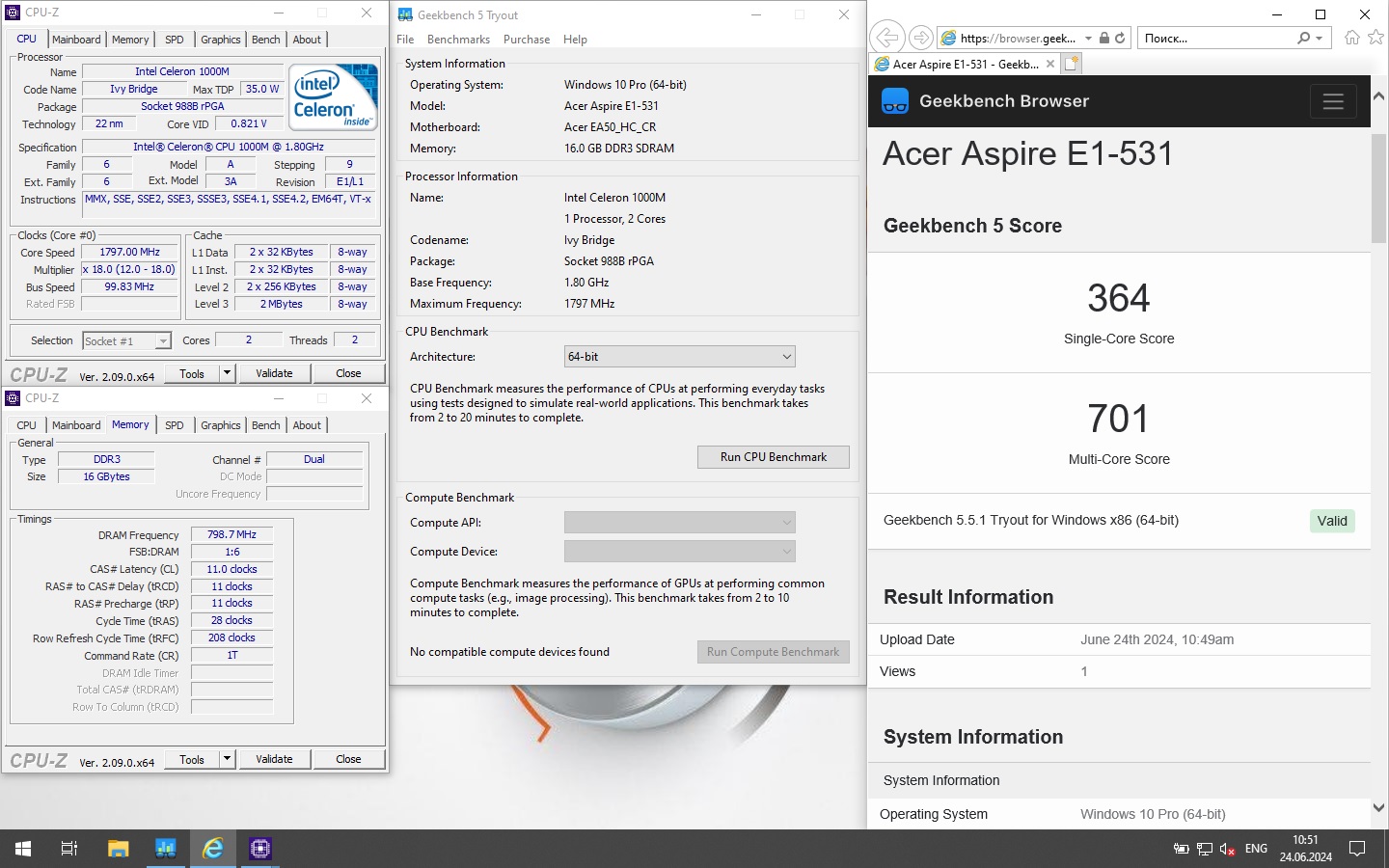Click the ENG language indicator
The width and height of the screenshot is (1389, 868).
1256,849
